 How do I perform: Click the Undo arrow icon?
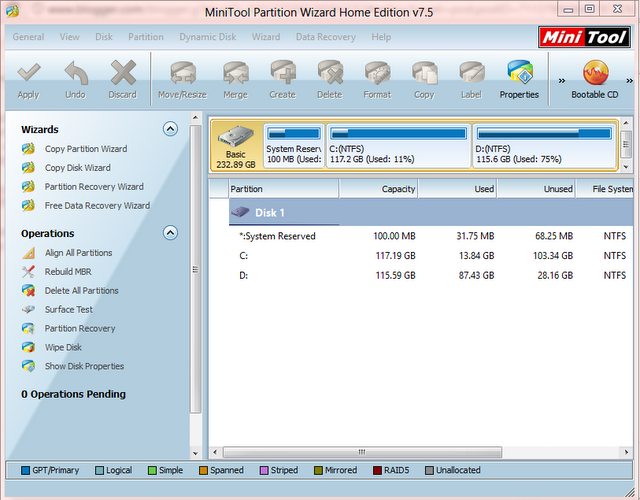[x=76, y=73]
